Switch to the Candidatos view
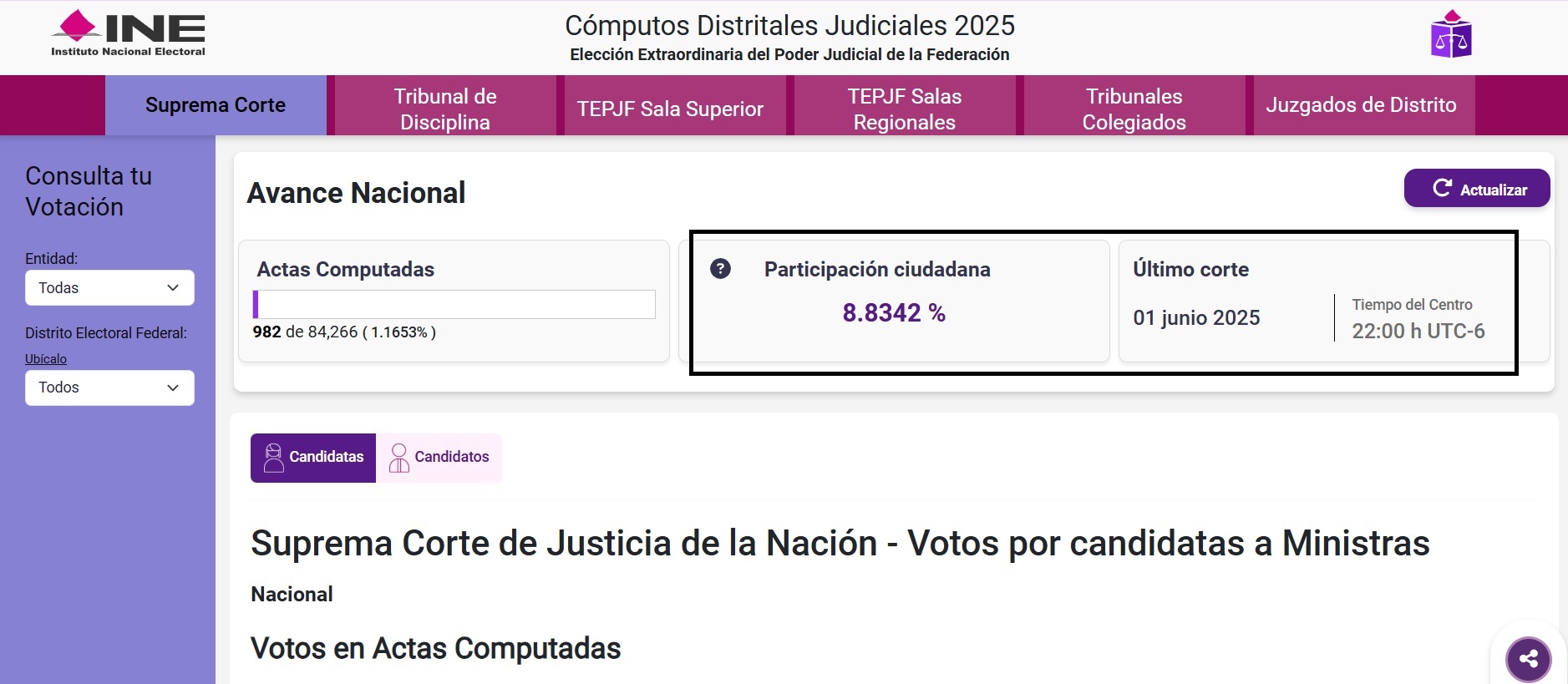 pyautogui.click(x=439, y=458)
